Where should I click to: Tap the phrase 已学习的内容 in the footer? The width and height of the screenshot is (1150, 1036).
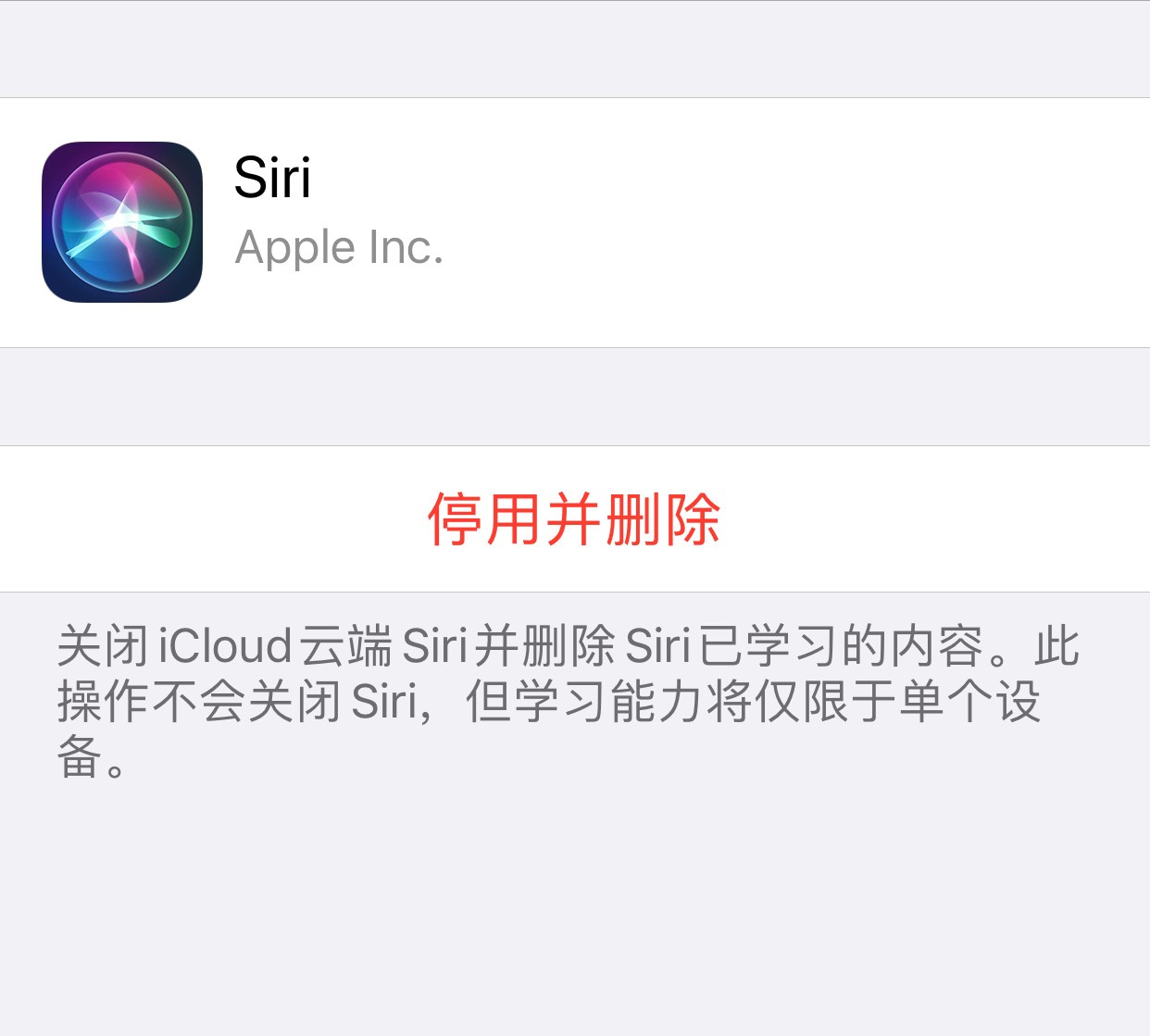click(x=841, y=645)
